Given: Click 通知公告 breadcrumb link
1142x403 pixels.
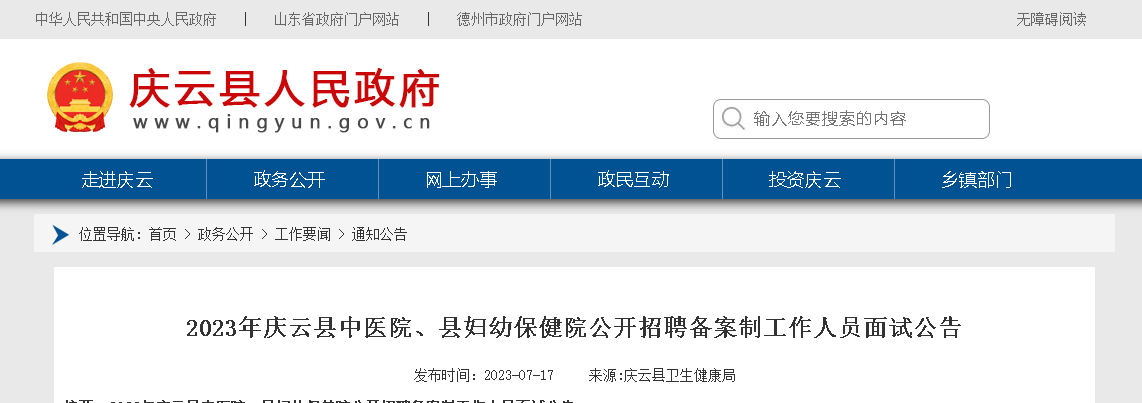Looking at the screenshot, I should [379, 235].
